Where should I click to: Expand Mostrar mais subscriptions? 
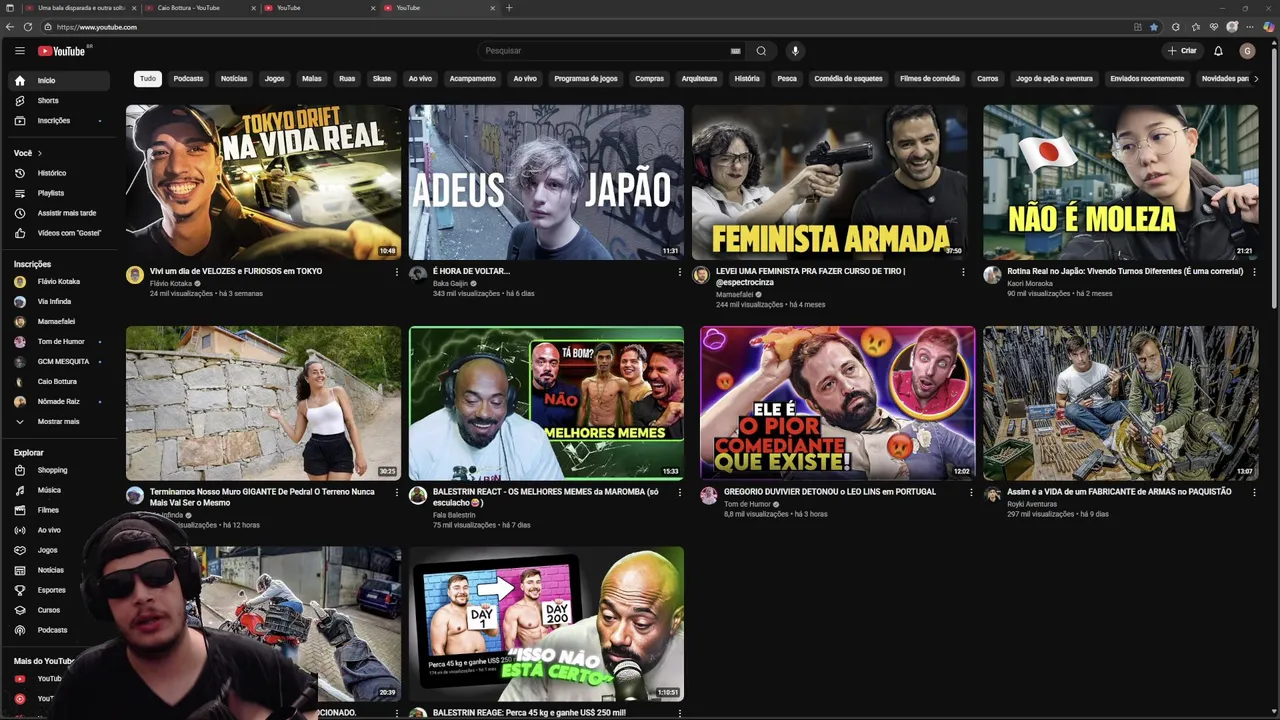pyautogui.click(x=58, y=422)
